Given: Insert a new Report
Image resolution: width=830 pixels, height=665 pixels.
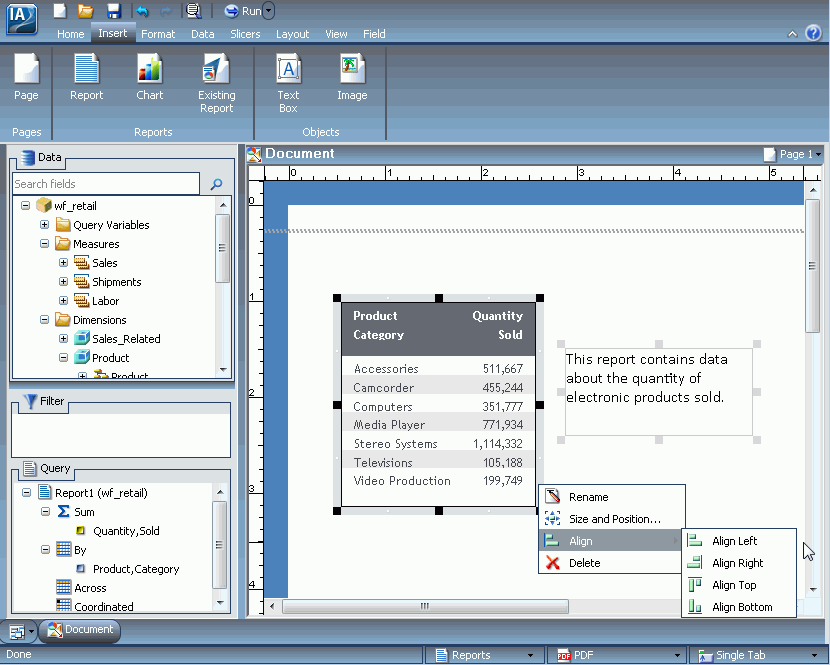Looking at the screenshot, I should tap(87, 77).
